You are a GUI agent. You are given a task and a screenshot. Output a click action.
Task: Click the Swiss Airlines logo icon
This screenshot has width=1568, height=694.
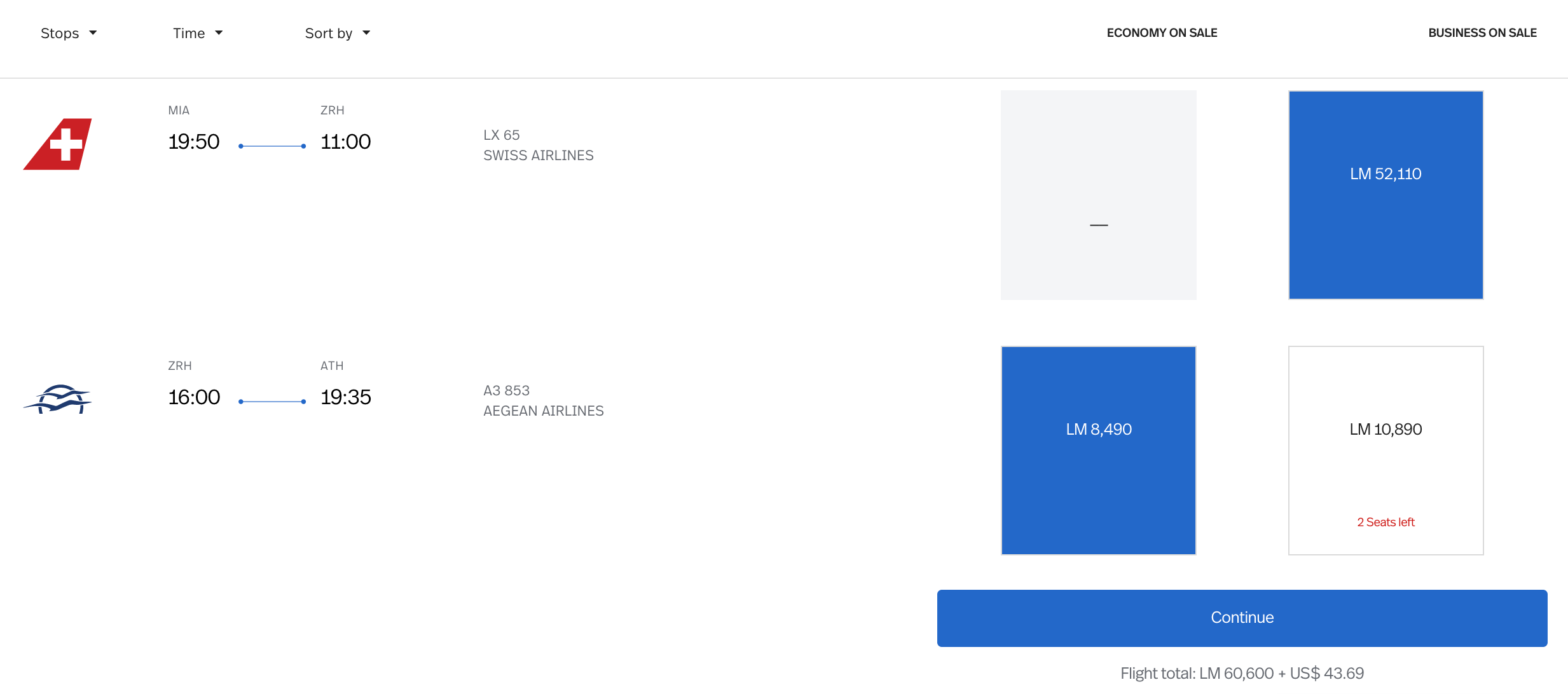click(58, 144)
